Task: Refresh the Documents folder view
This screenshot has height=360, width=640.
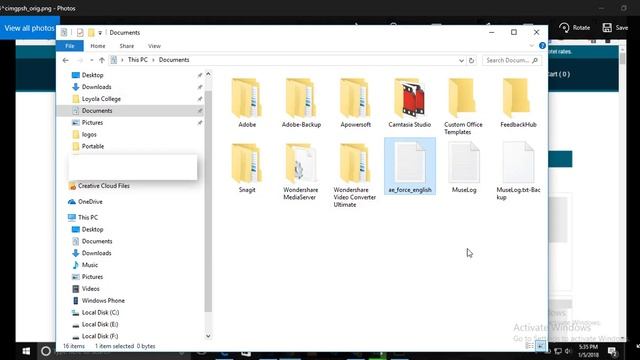Action: [x=471, y=60]
